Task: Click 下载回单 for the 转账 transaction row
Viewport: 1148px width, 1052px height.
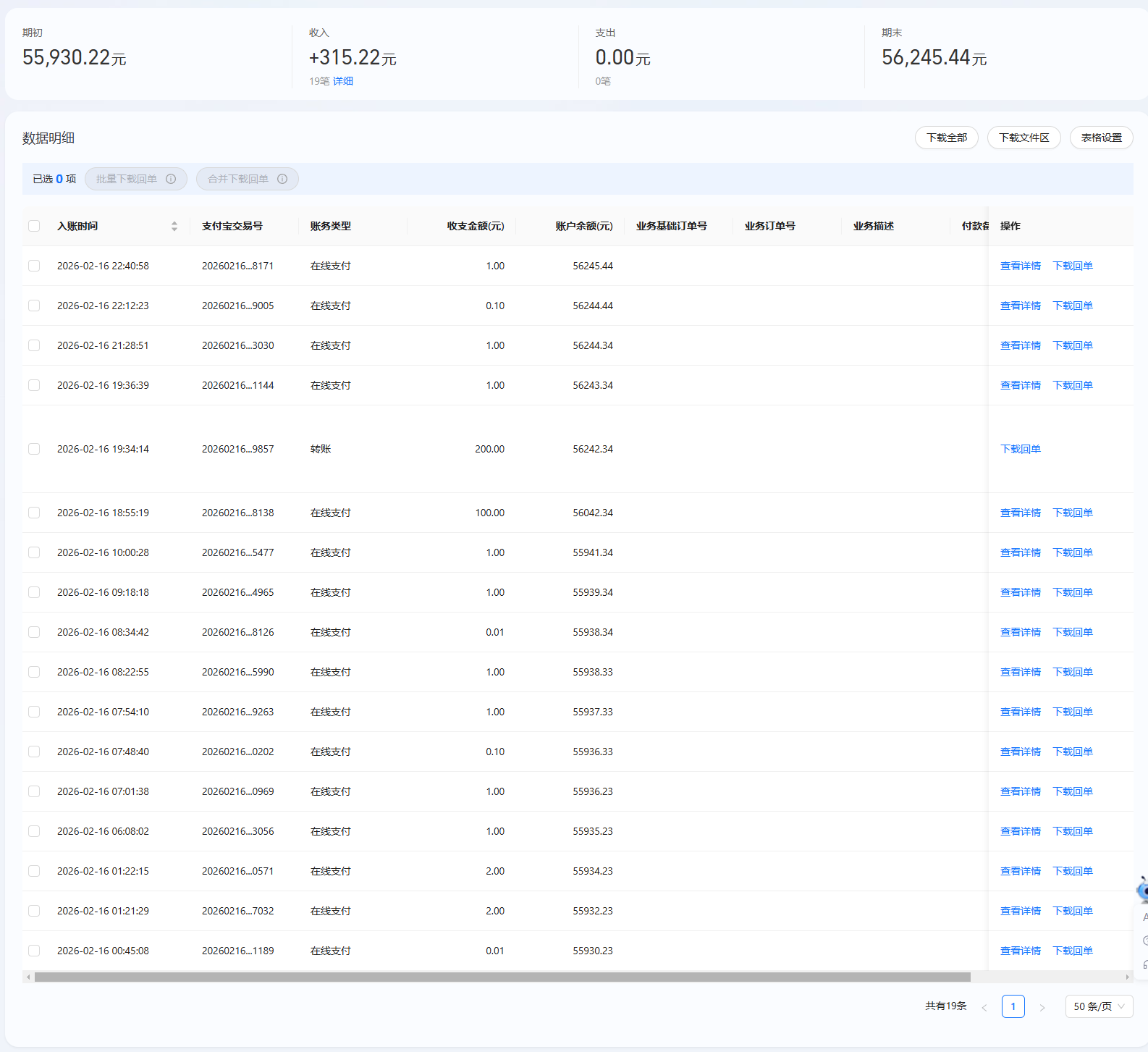Action: tap(1020, 449)
